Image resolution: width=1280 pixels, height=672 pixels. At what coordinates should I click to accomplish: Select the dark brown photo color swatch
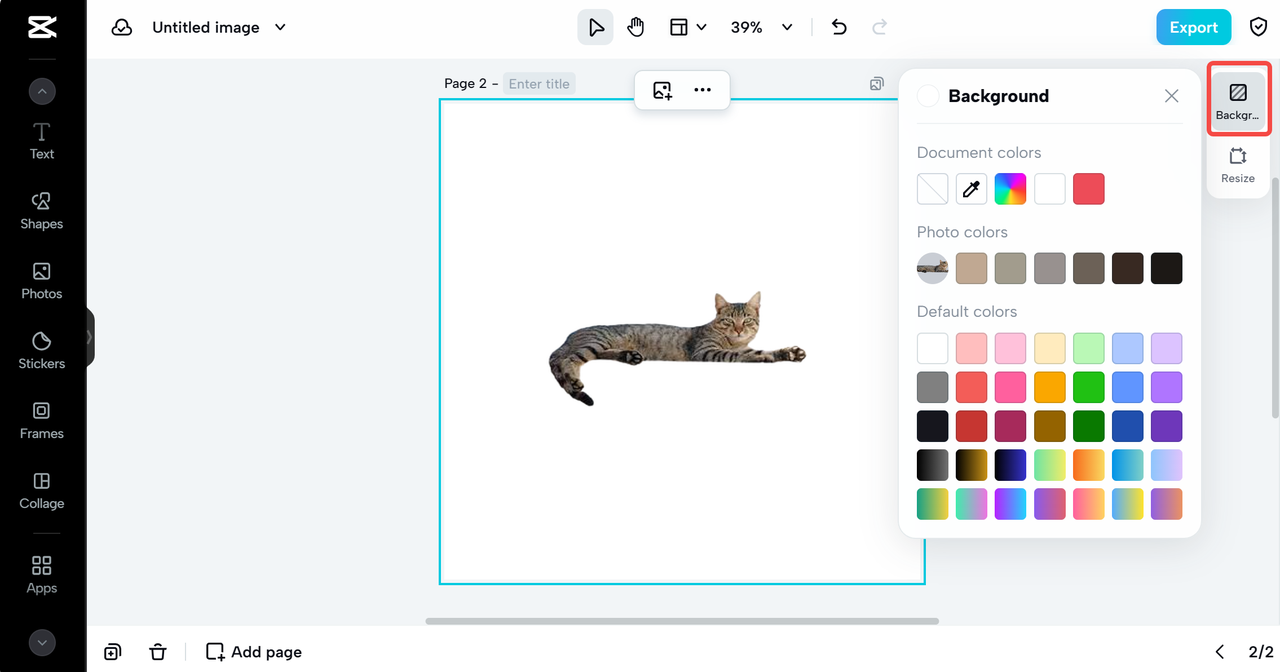pyautogui.click(x=1127, y=268)
